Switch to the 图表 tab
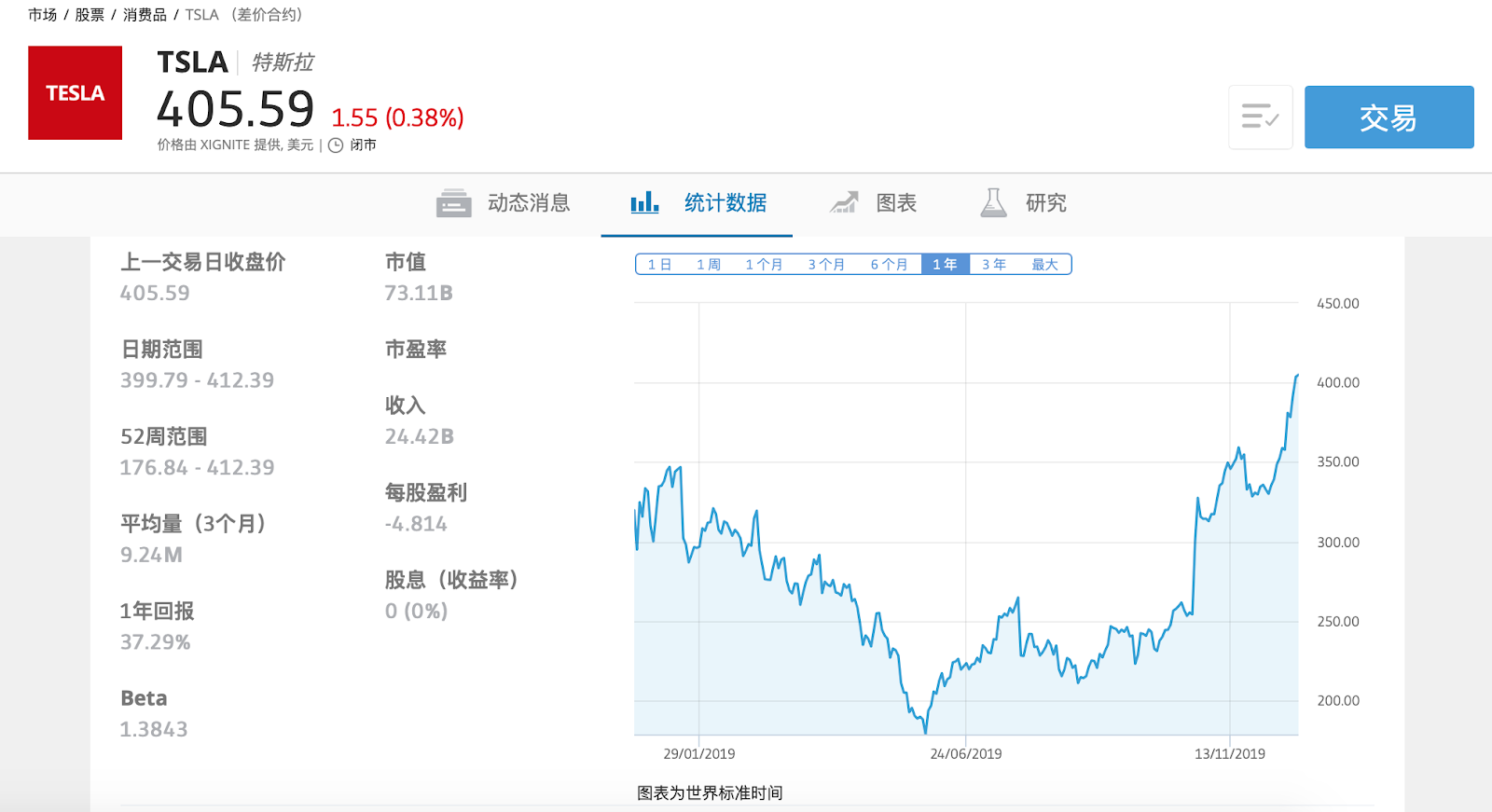The image size is (1492, 812). pos(874,203)
